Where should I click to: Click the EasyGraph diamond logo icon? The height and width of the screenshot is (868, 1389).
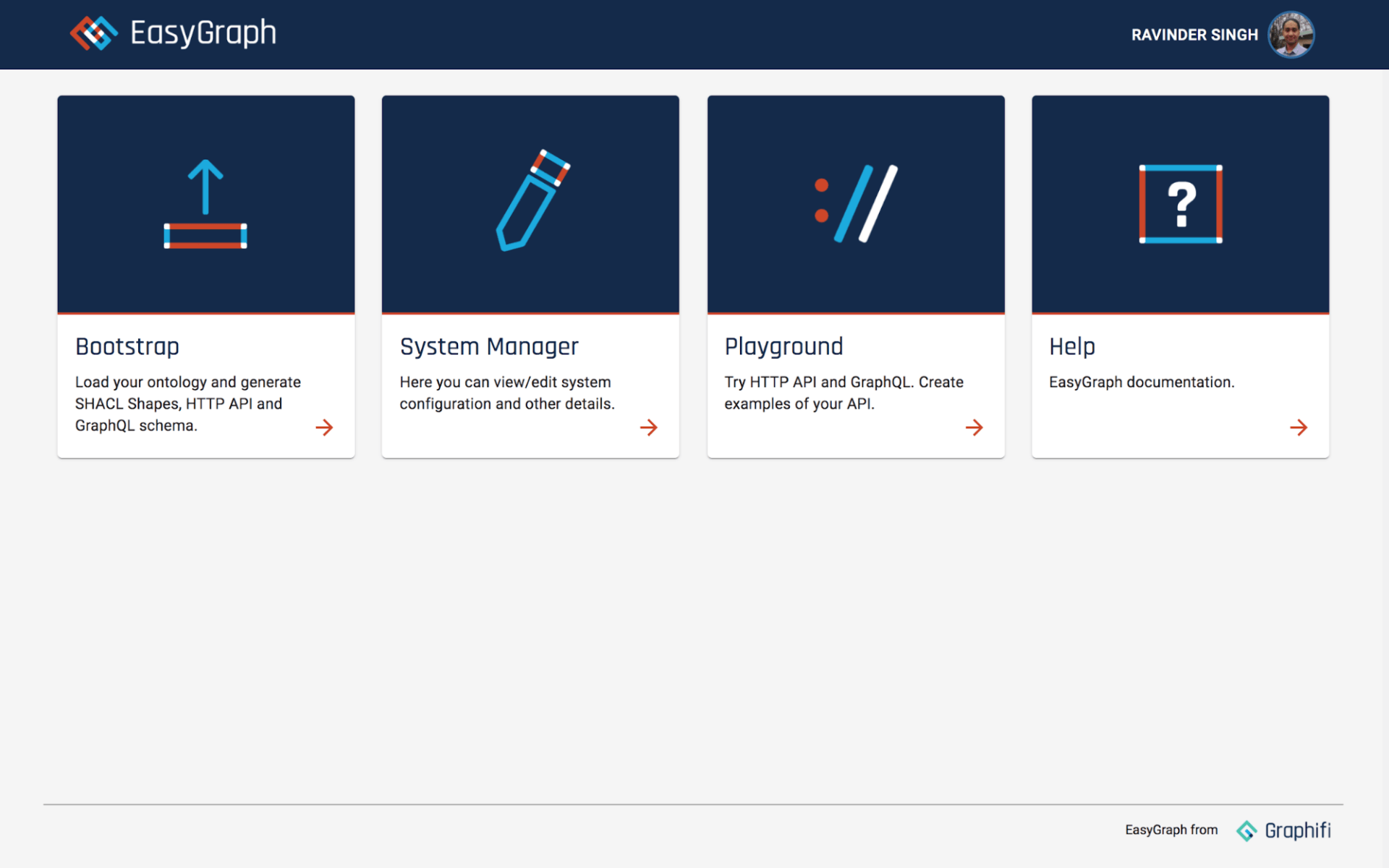[x=94, y=33]
